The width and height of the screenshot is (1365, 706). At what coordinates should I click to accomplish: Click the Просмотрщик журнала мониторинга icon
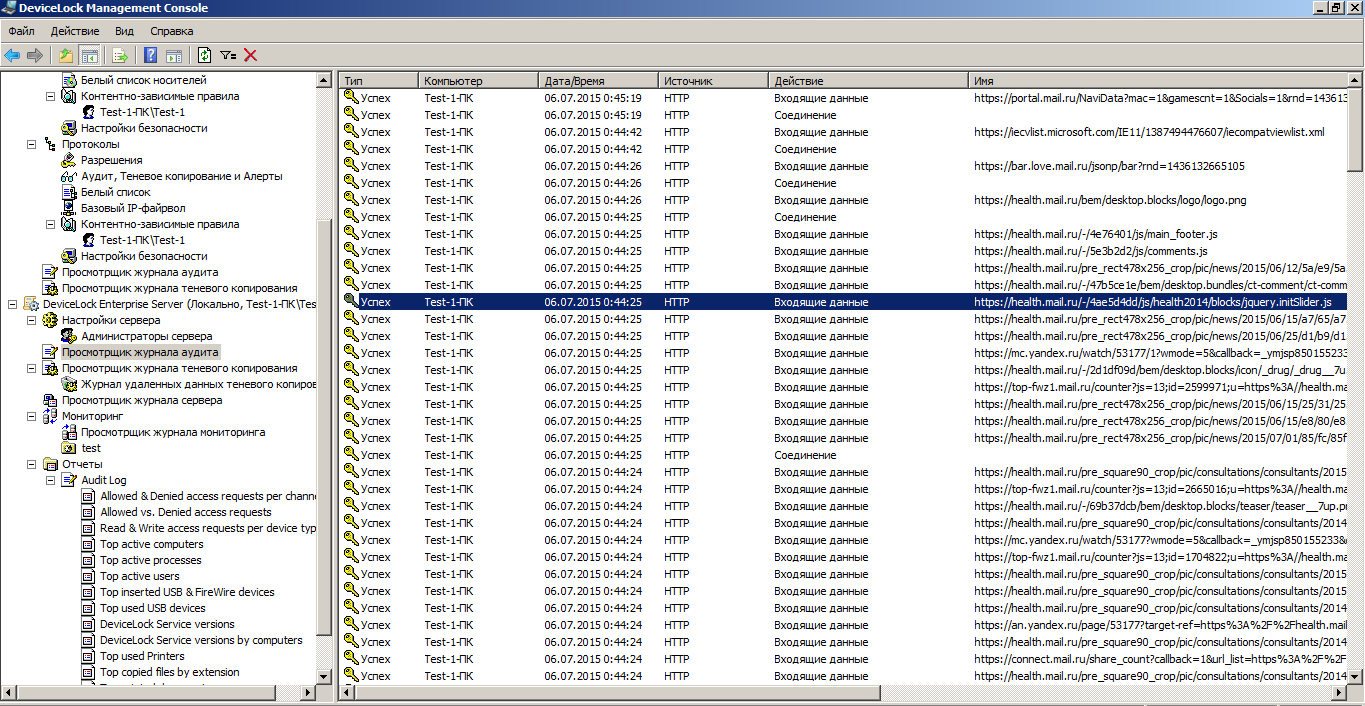click(x=69, y=432)
